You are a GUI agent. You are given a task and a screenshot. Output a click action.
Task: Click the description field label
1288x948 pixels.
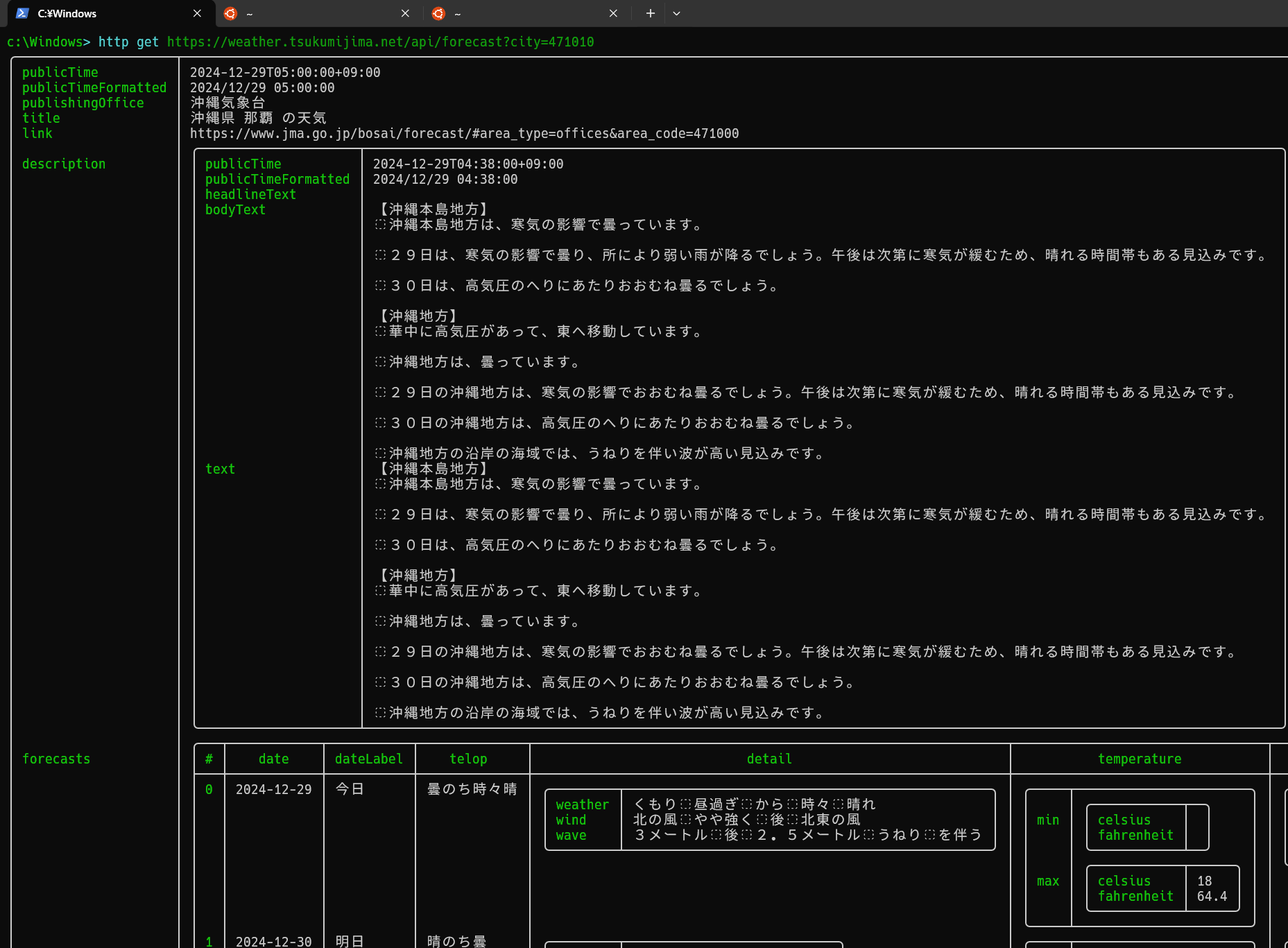click(x=64, y=164)
